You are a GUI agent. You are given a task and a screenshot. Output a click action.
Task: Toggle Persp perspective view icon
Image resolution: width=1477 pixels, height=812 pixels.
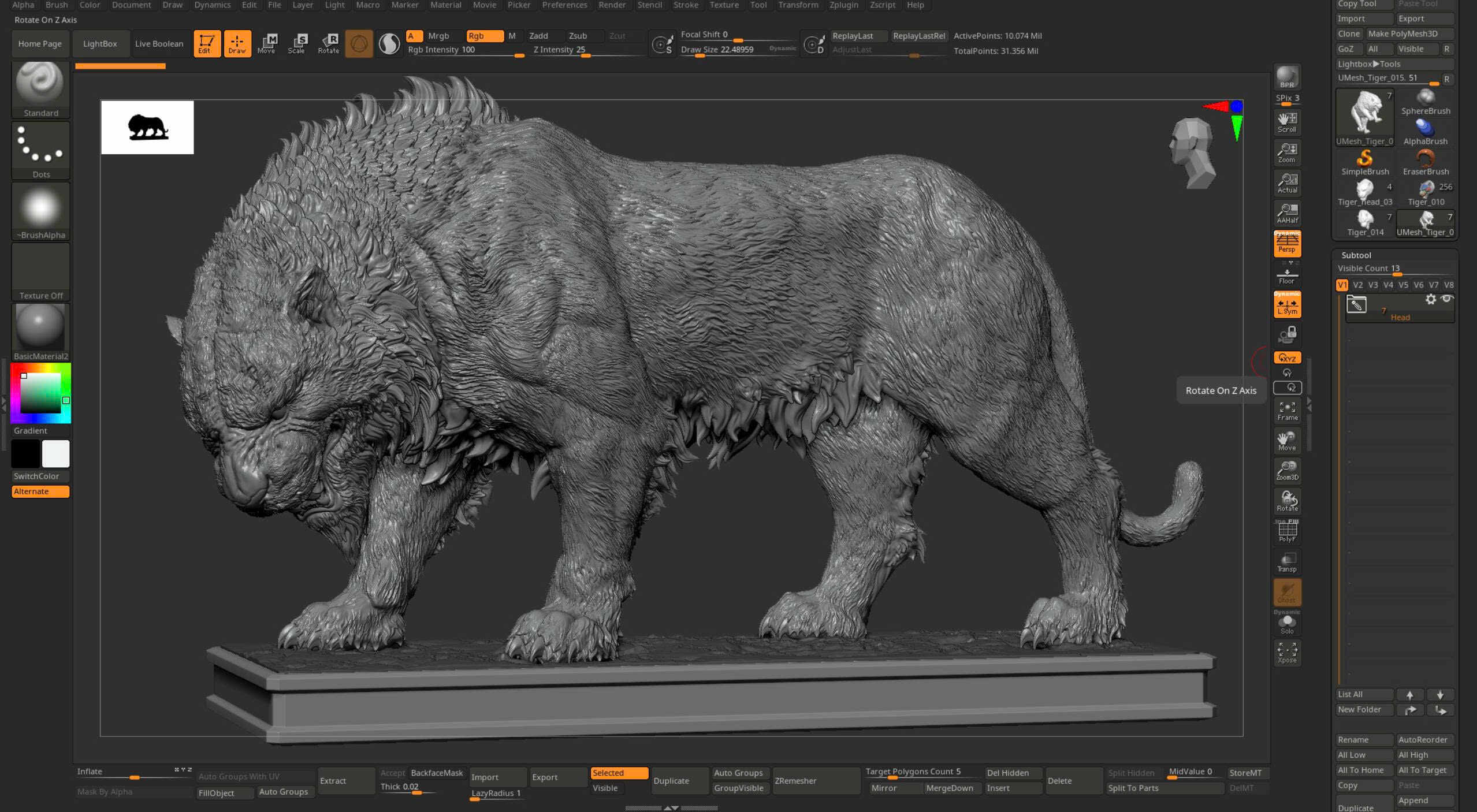[x=1286, y=244]
